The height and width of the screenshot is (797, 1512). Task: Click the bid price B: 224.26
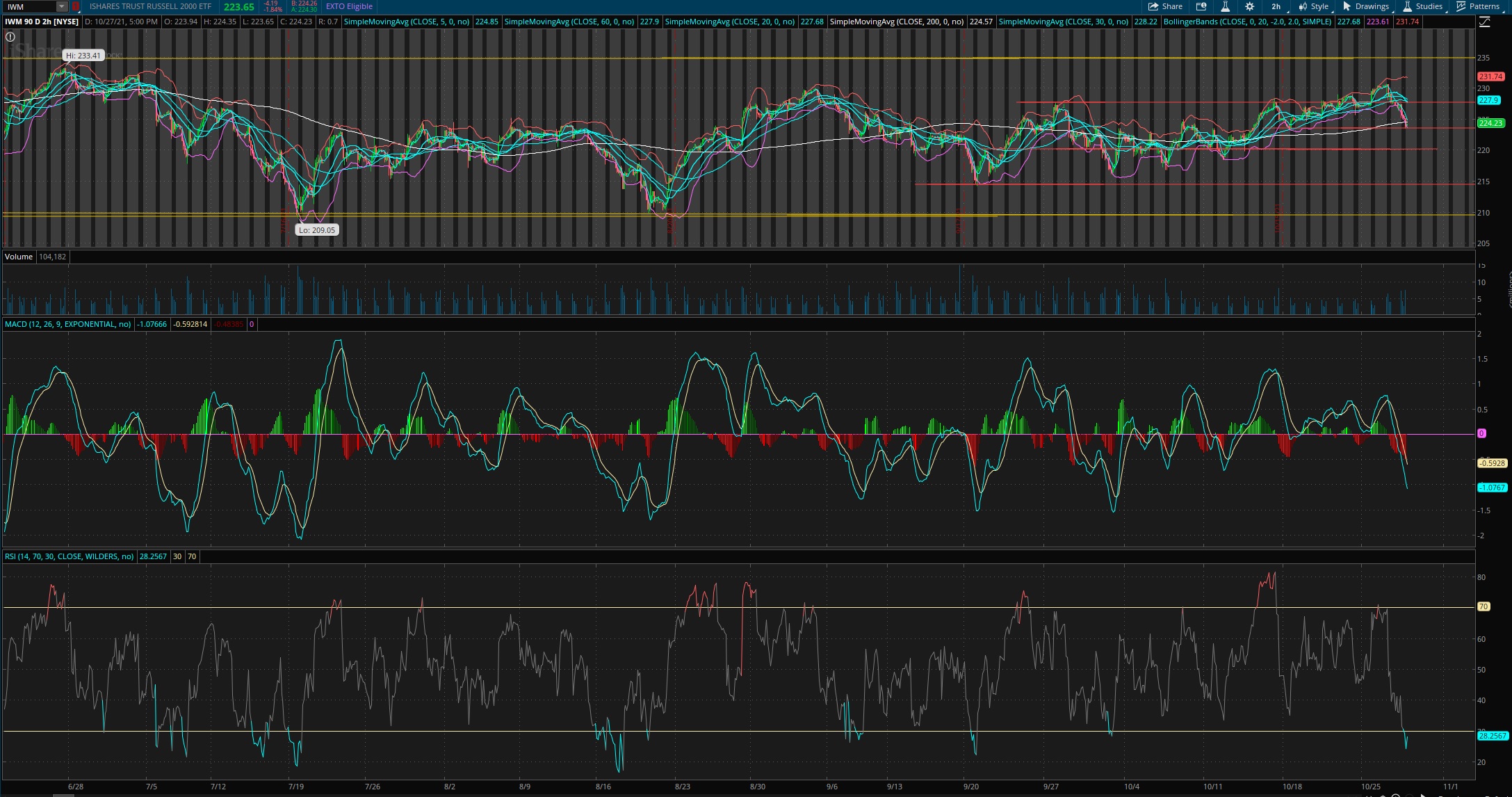pos(304,3)
